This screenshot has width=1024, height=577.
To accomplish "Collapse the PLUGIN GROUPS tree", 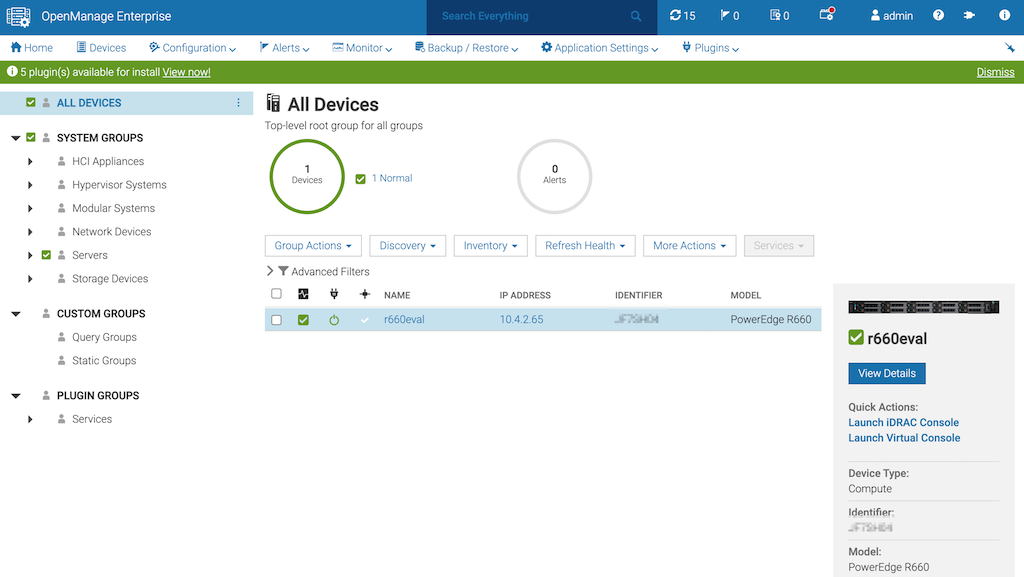I will point(16,396).
